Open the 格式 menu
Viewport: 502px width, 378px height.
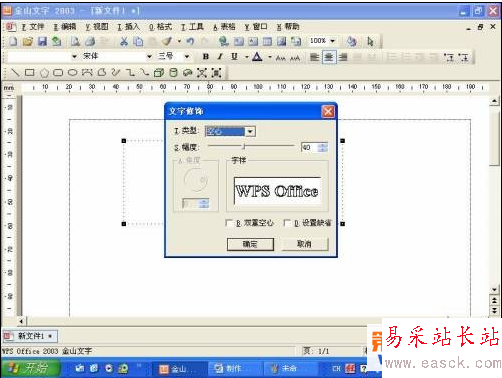pos(160,27)
